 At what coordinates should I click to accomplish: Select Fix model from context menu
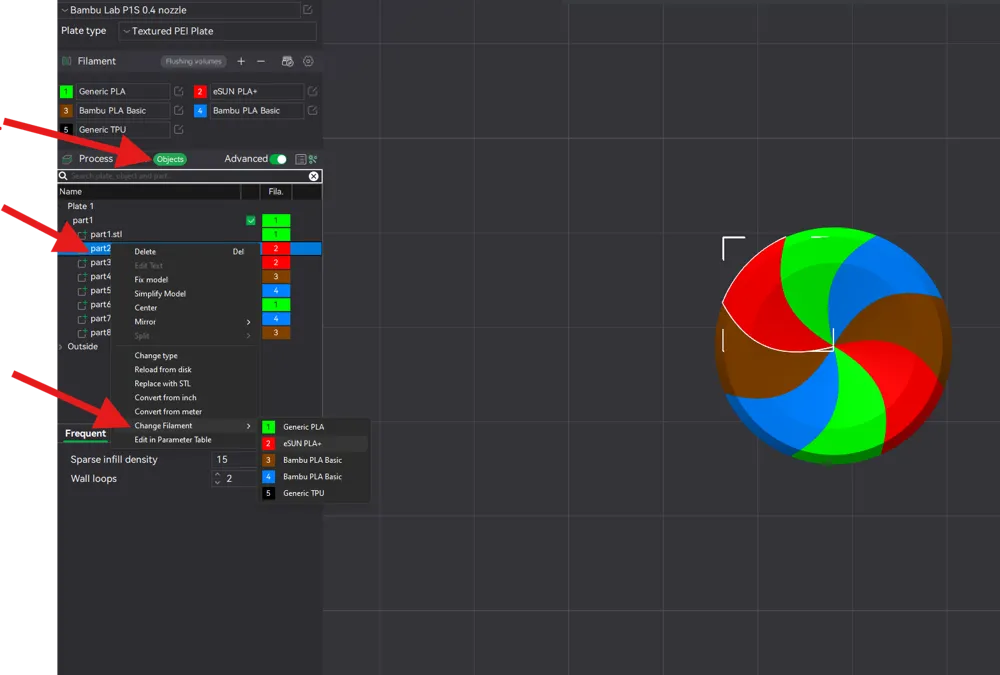pos(152,280)
